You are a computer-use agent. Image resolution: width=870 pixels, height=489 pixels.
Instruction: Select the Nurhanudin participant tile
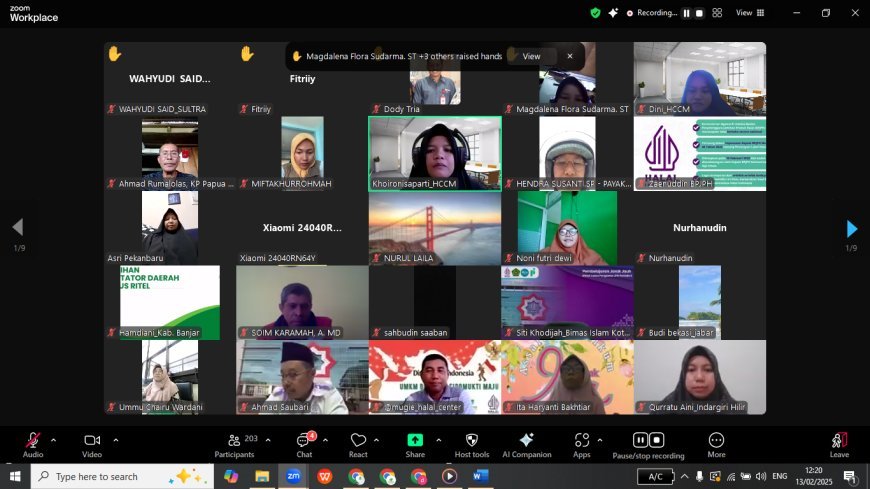700,228
